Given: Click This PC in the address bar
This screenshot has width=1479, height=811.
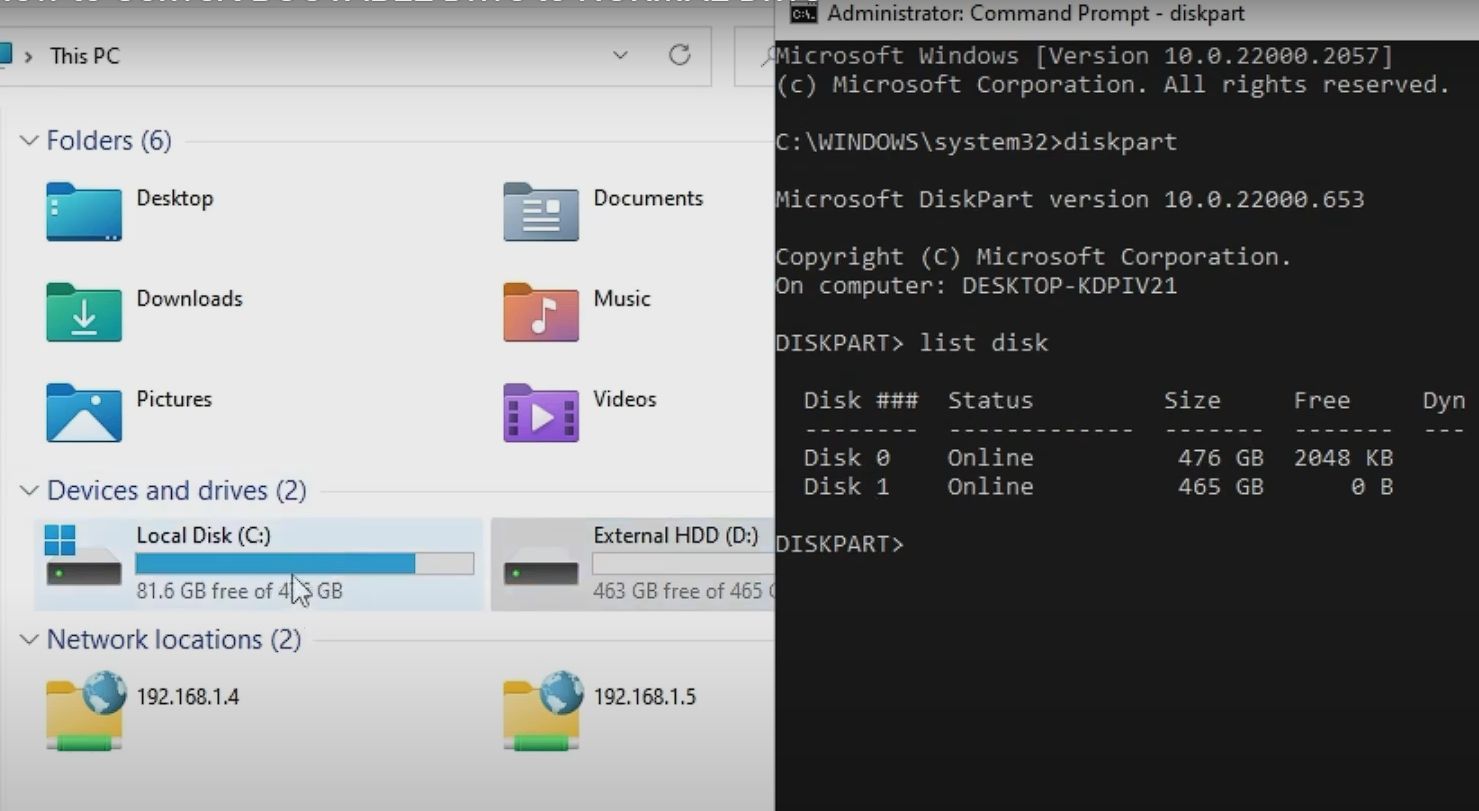Looking at the screenshot, I should pos(85,56).
